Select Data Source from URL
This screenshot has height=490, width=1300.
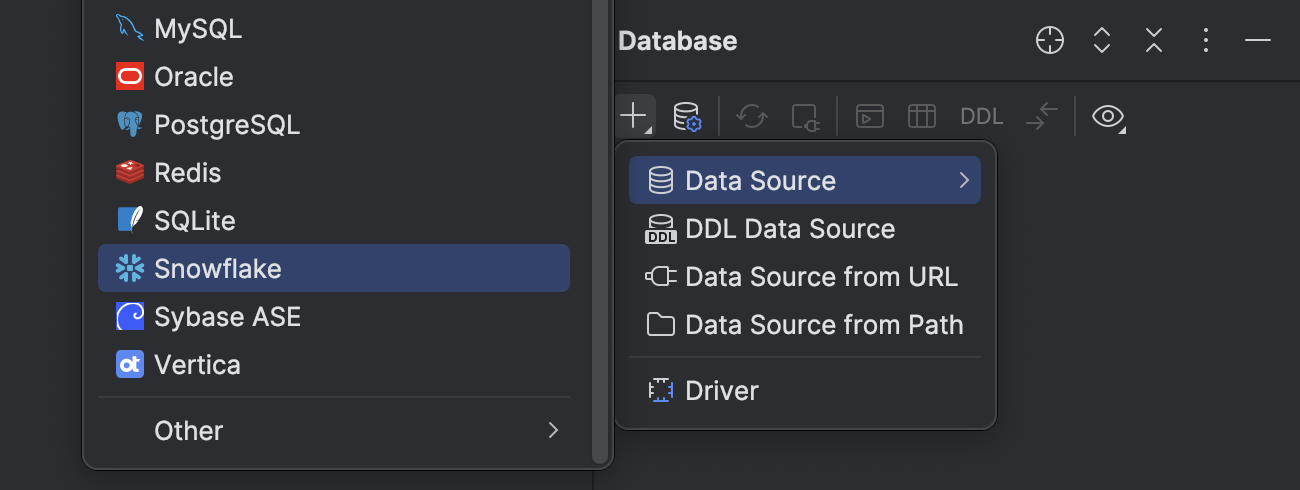click(820, 277)
